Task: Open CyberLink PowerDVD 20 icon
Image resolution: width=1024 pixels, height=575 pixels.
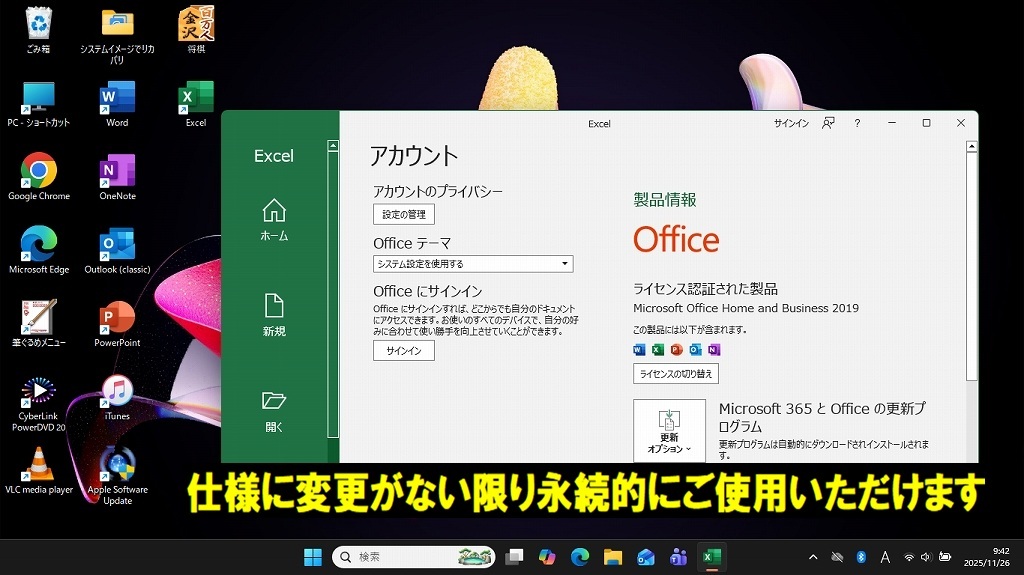Action: [x=39, y=402]
